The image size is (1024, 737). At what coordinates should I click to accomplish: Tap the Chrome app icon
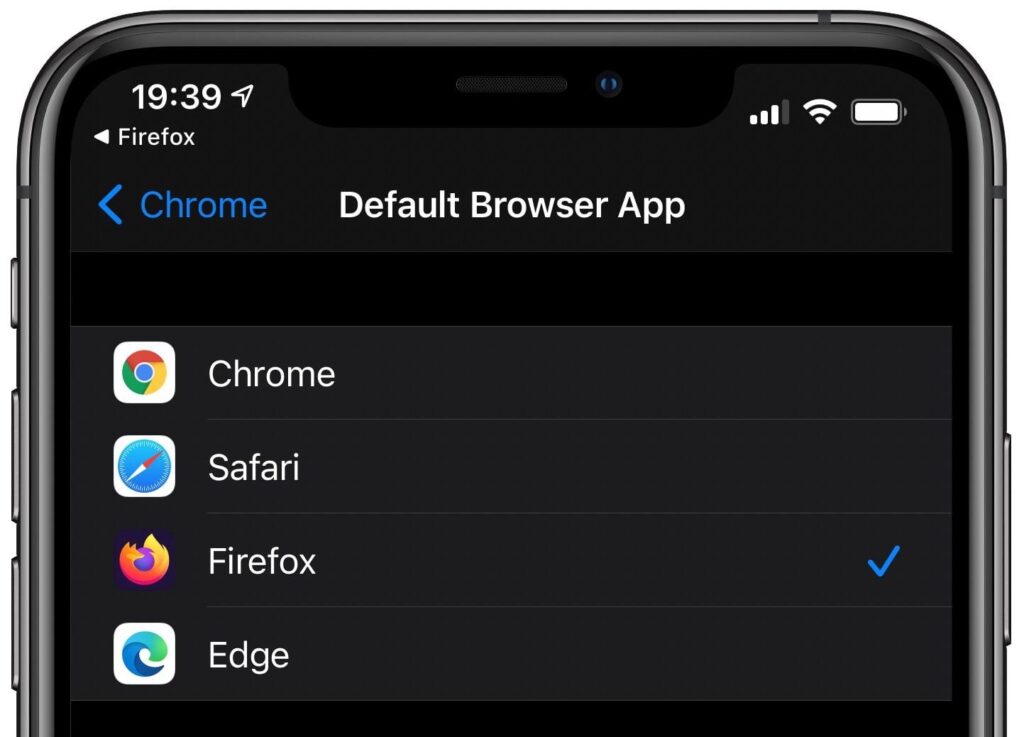tap(144, 373)
